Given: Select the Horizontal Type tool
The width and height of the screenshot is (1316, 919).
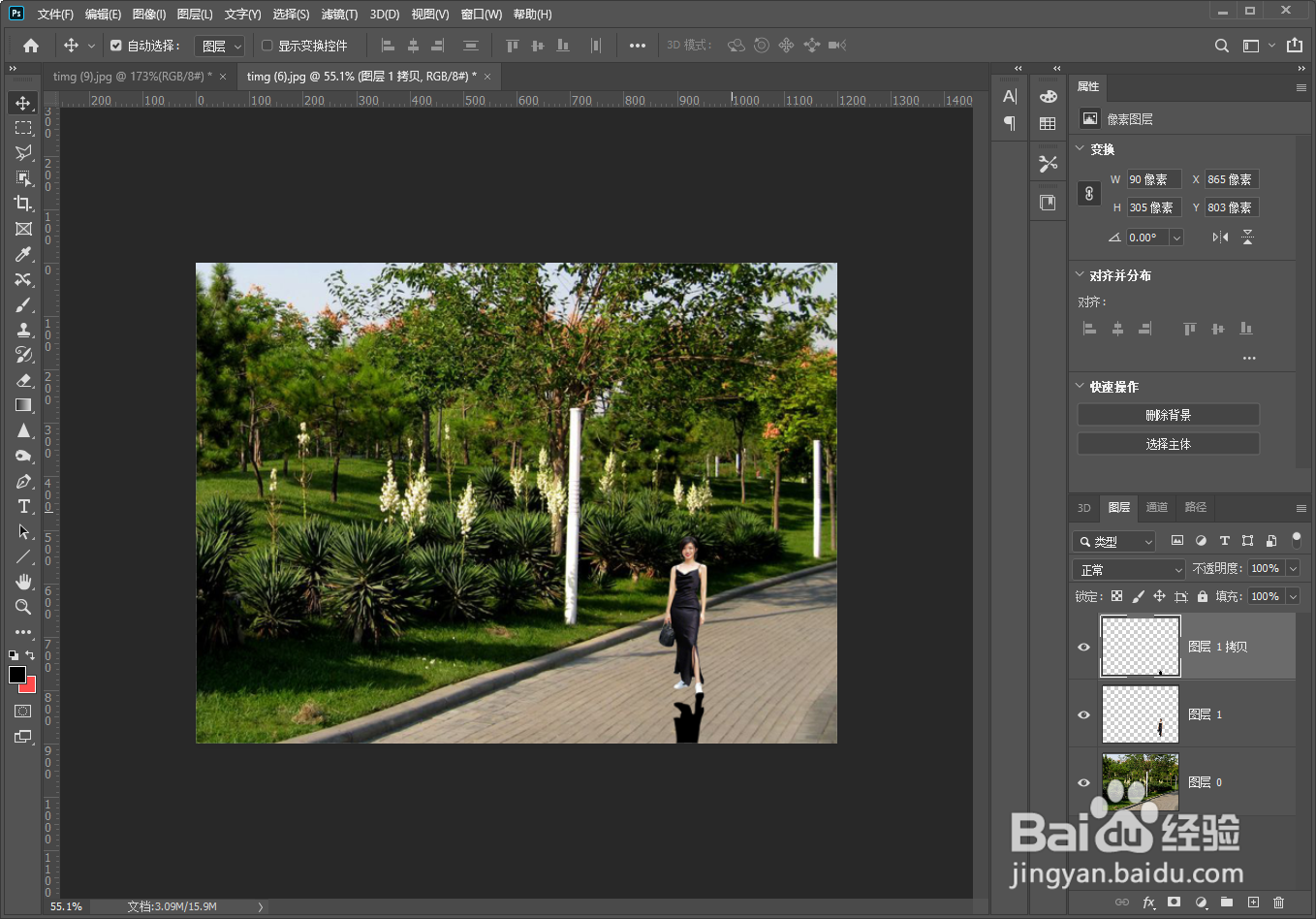Looking at the screenshot, I should pos(23,506).
